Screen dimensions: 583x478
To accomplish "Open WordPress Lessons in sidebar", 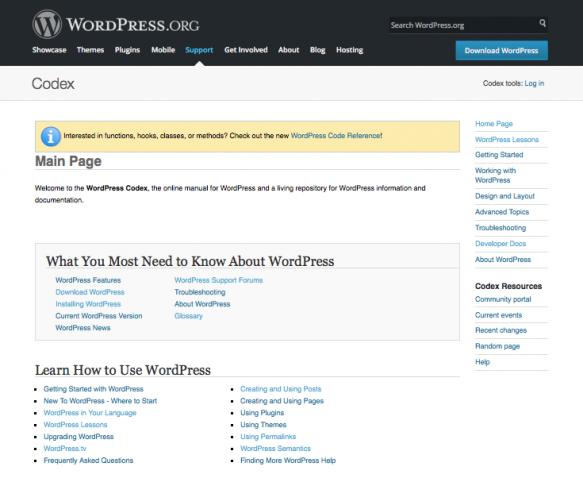I will coord(507,139).
